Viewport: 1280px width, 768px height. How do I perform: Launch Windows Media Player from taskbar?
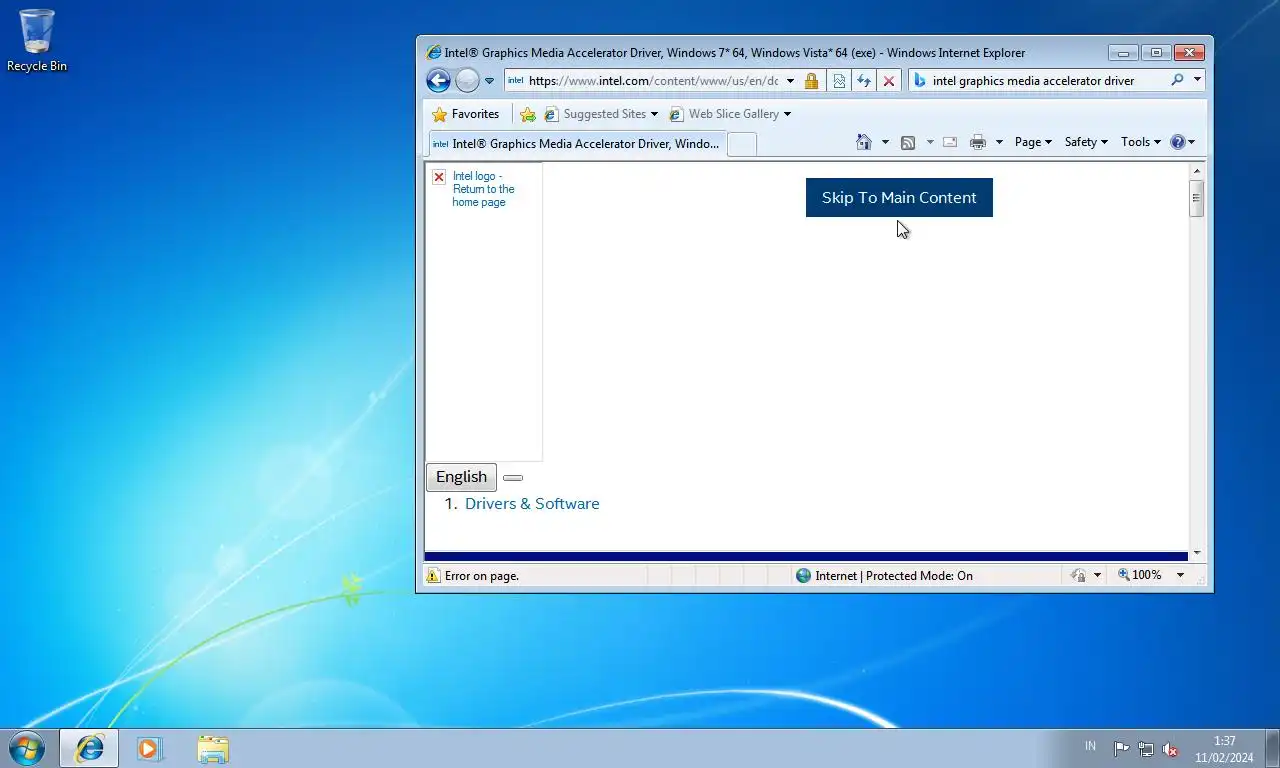[x=149, y=748]
